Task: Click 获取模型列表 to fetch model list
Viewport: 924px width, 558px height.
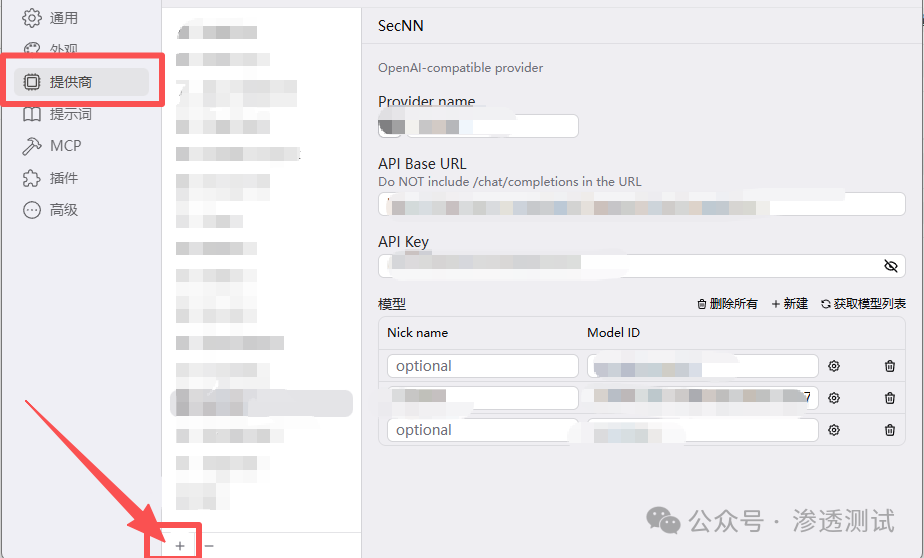Action: point(863,303)
